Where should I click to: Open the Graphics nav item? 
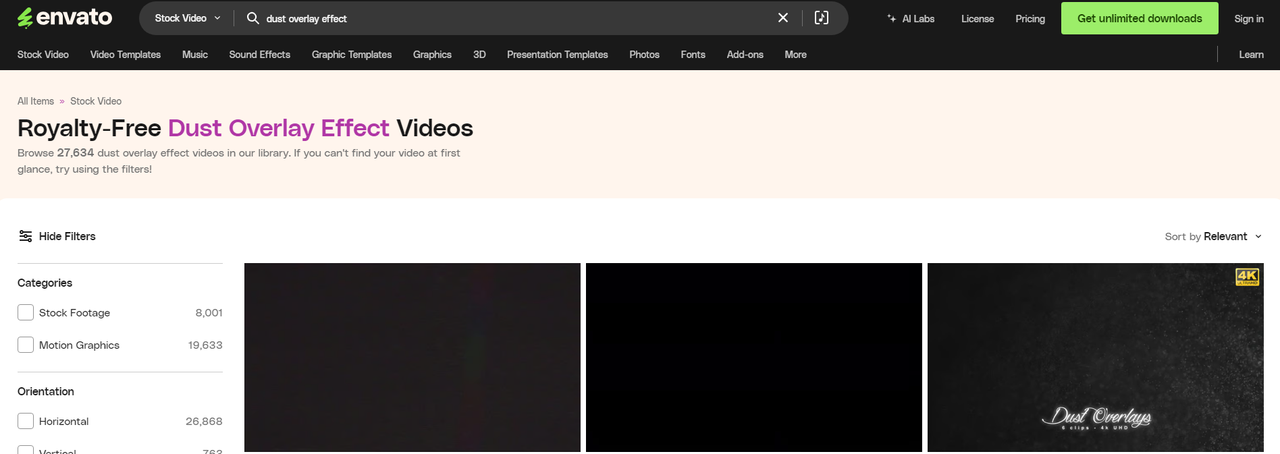[432, 55]
